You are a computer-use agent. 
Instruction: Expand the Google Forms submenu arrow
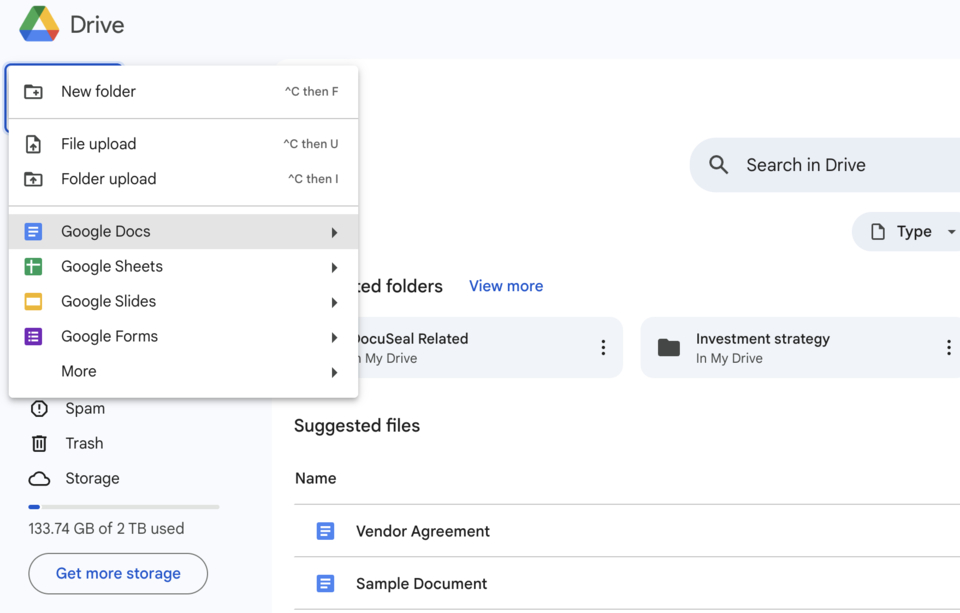pyautogui.click(x=334, y=337)
